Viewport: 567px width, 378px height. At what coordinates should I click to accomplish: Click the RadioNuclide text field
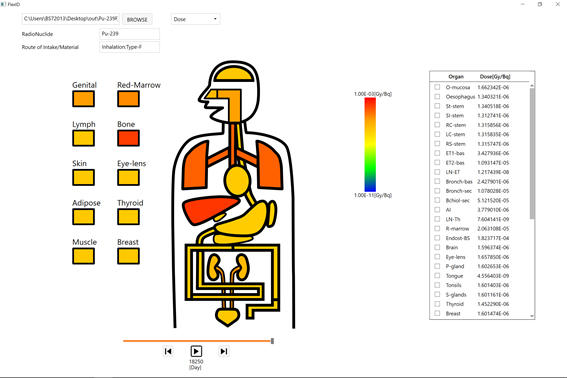129,34
